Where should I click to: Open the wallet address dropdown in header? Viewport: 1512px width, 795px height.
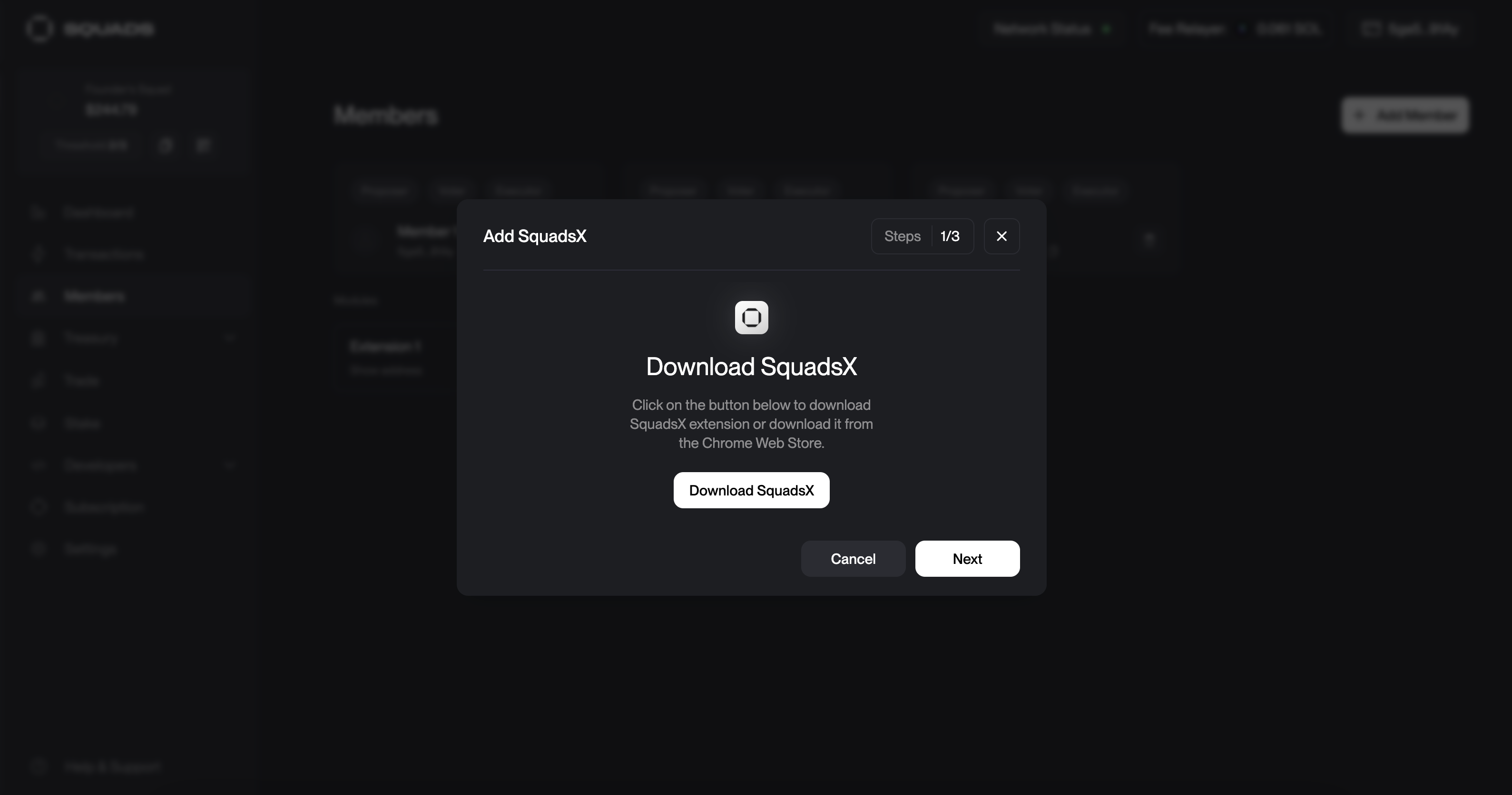click(1410, 29)
